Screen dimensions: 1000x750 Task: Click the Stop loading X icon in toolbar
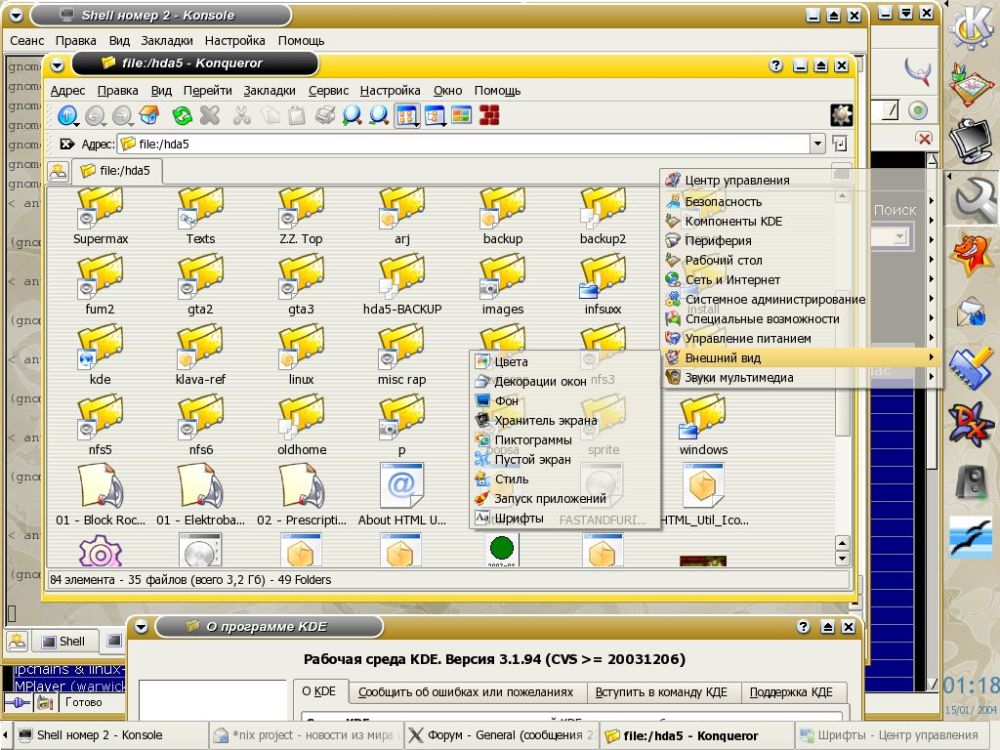point(210,116)
